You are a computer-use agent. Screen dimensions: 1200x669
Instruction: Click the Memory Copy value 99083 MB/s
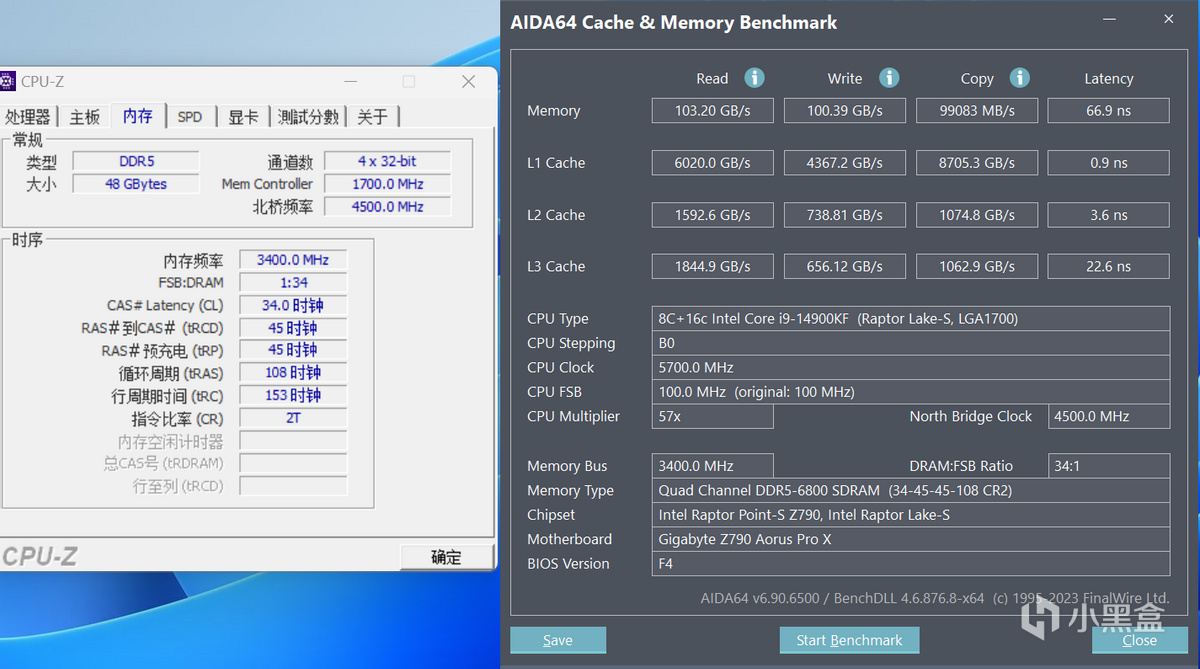(x=977, y=111)
